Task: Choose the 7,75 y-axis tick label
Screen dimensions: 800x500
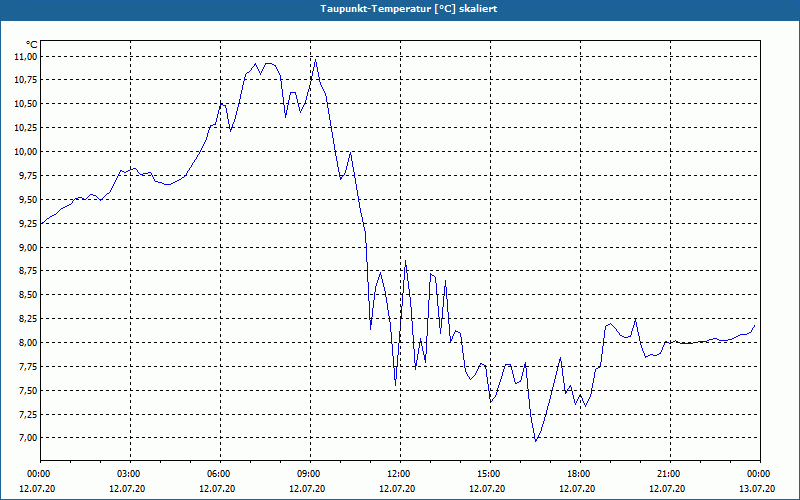Action: coord(27,367)
